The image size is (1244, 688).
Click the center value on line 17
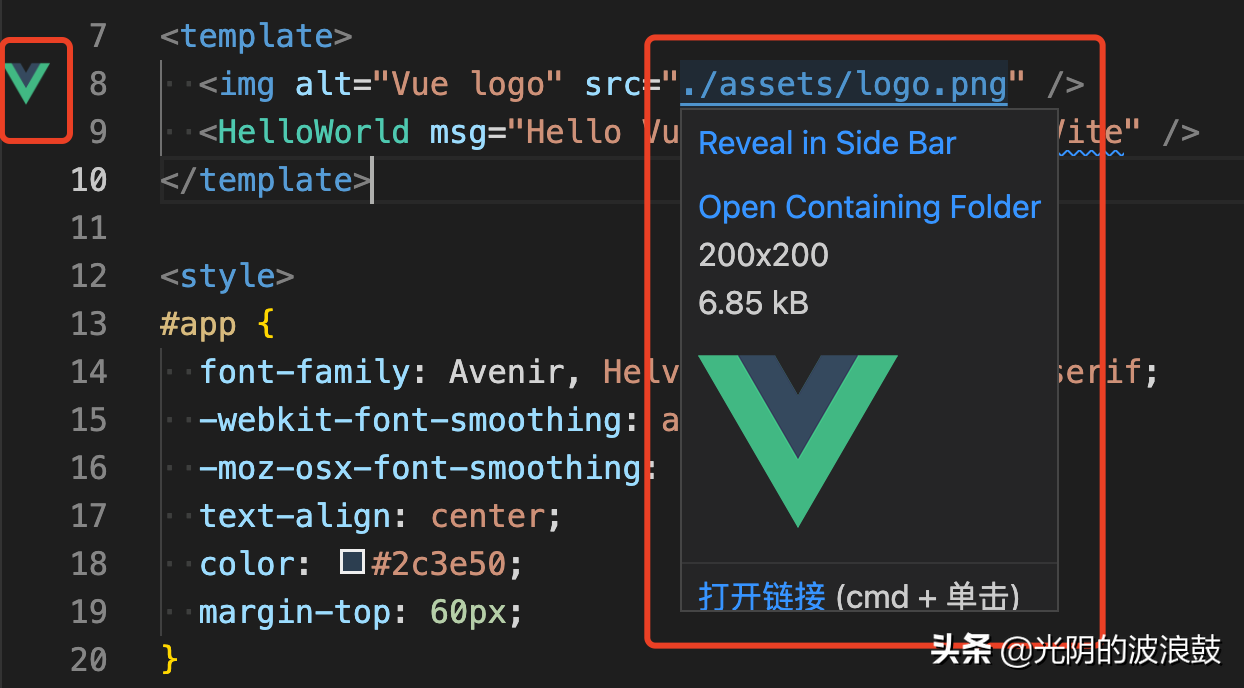[x=488, y=516]
